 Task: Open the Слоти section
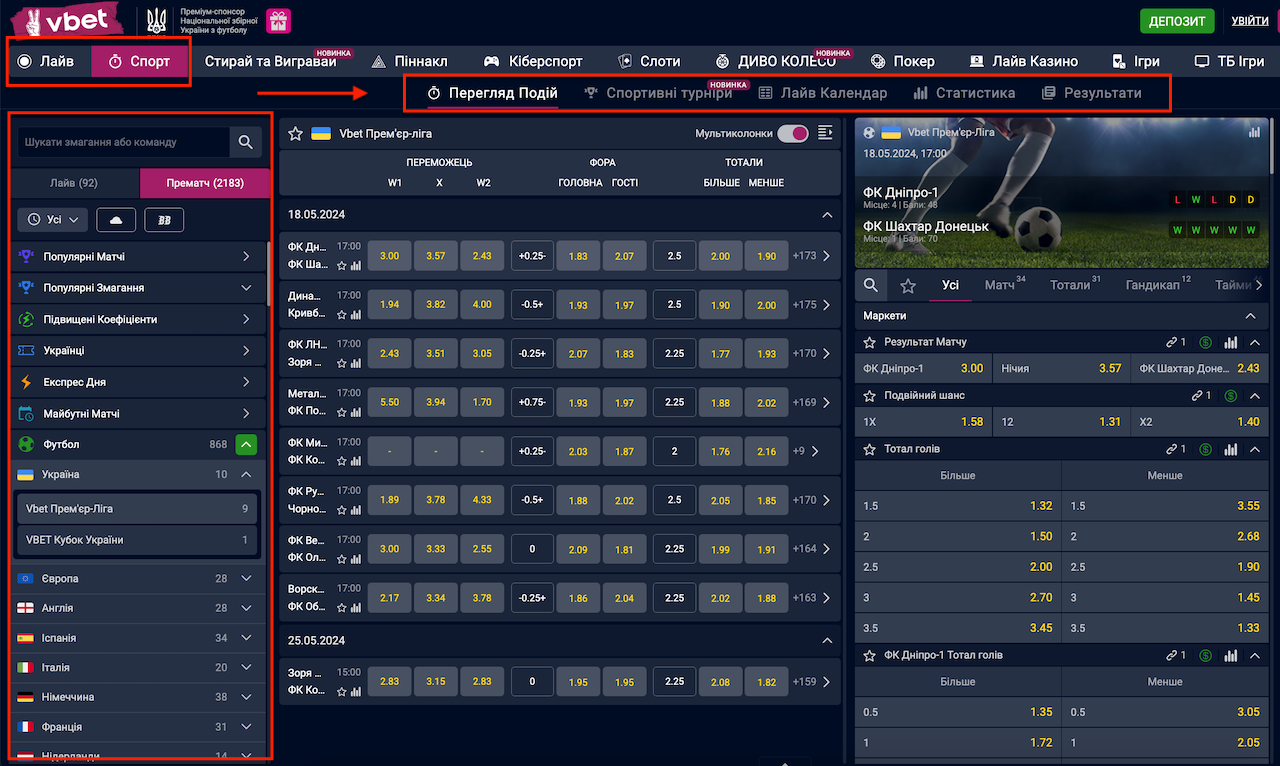(649, 61)
